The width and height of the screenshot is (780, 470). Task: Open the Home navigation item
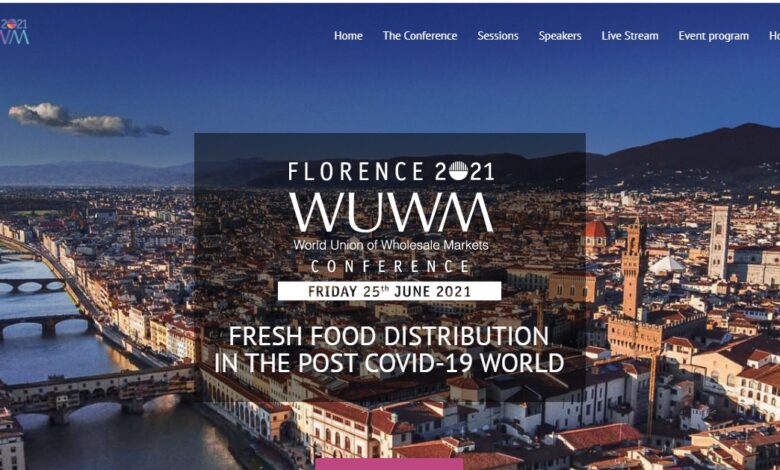coord(348,36)
